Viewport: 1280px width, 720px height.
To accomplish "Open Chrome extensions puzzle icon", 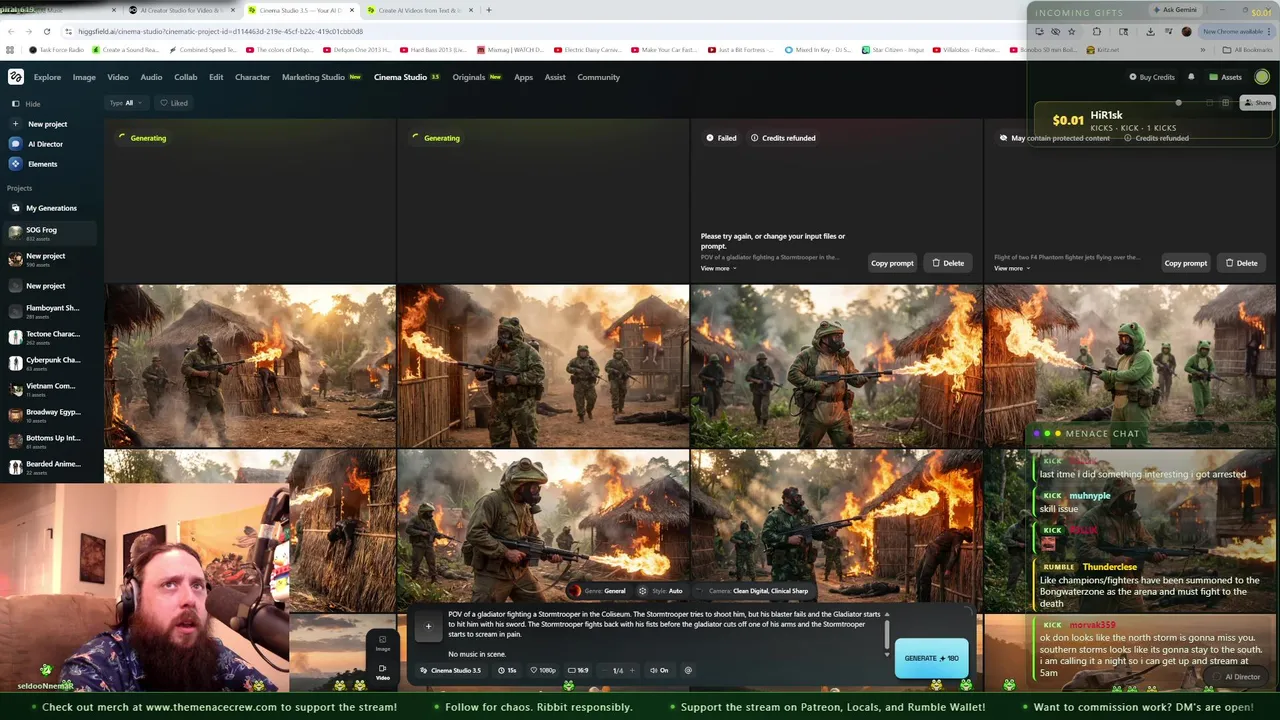I will click(x=1097, y=31).
